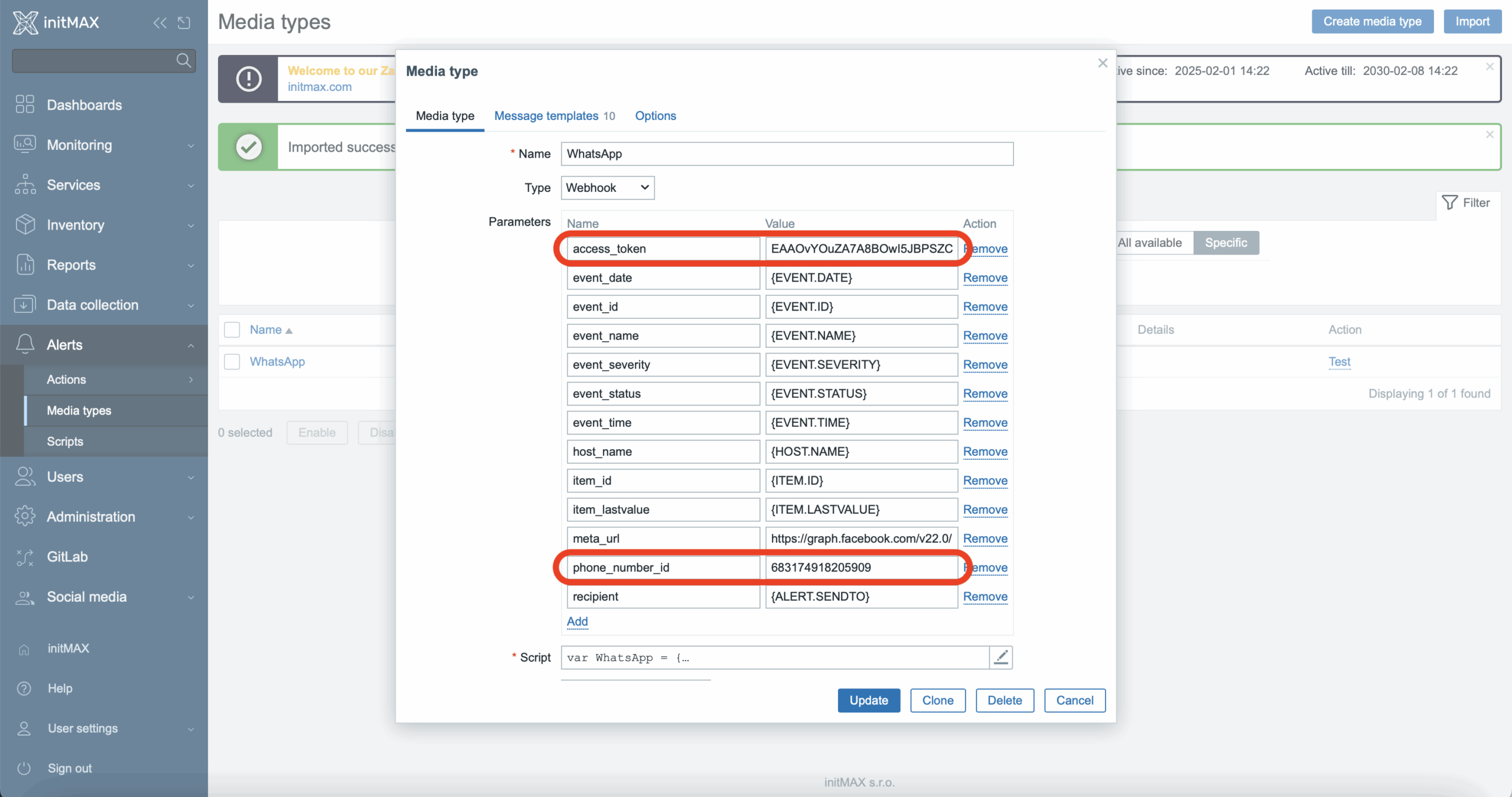Click the initMAX logo in sidebar
This screenshot has height=797, width=1512.
pyautogui.click(x=56, y=22)
